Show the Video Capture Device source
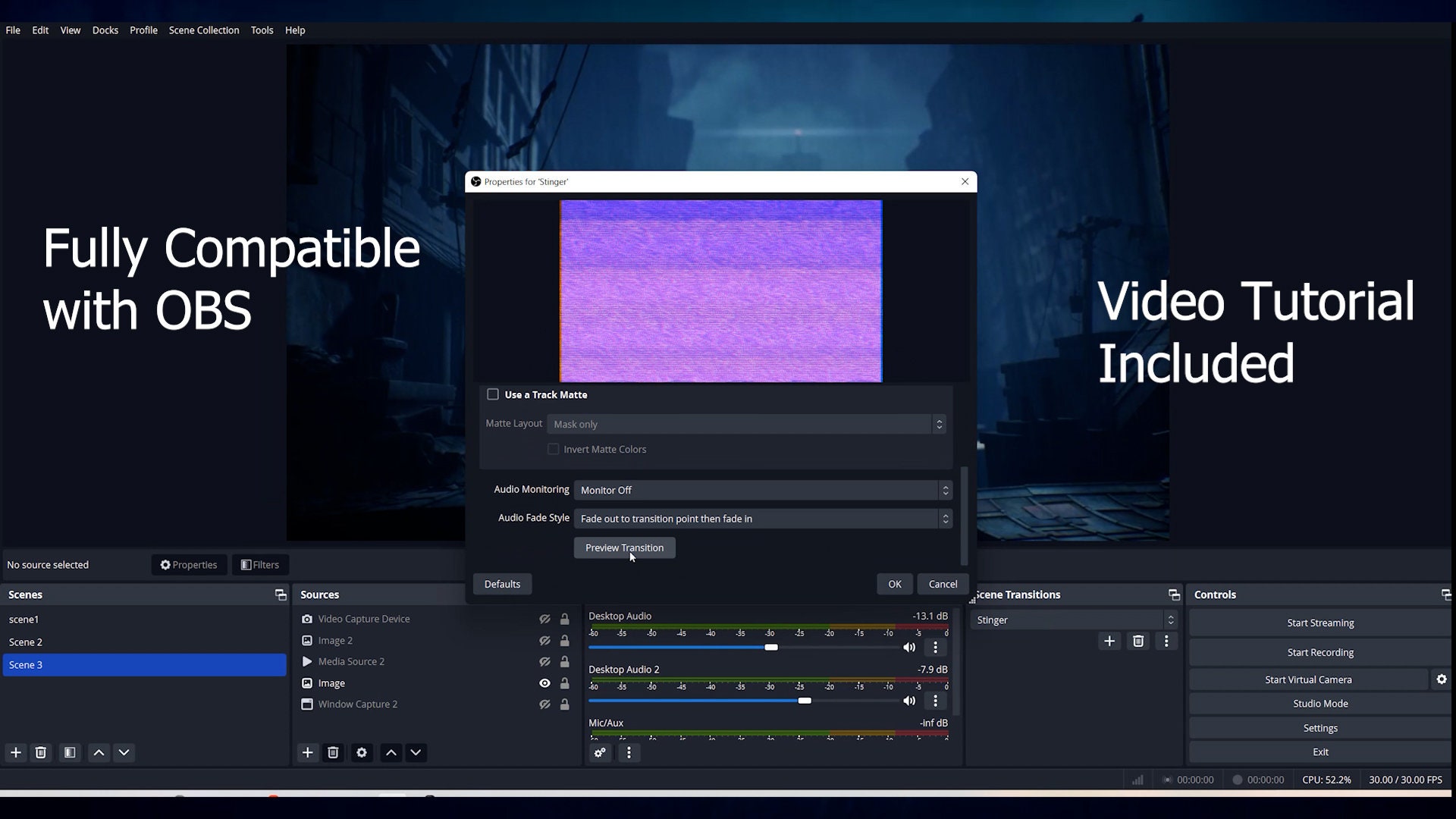 click(544, 619)
